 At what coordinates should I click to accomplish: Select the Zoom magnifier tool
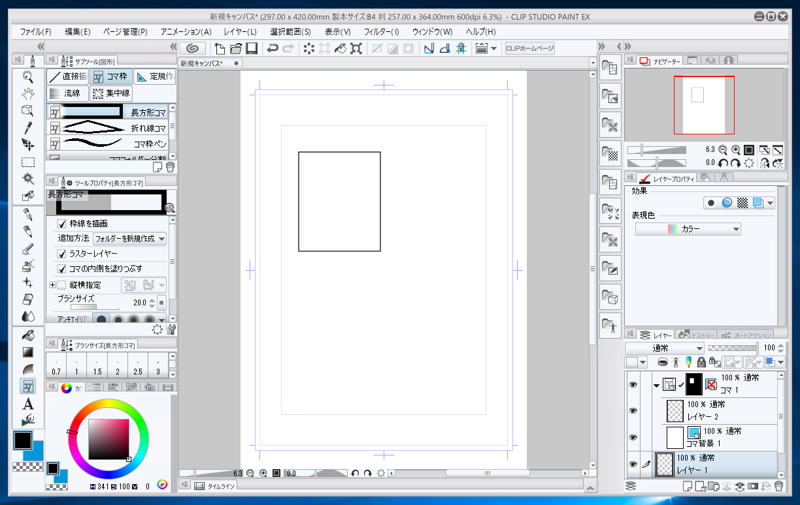click(28, 77)
